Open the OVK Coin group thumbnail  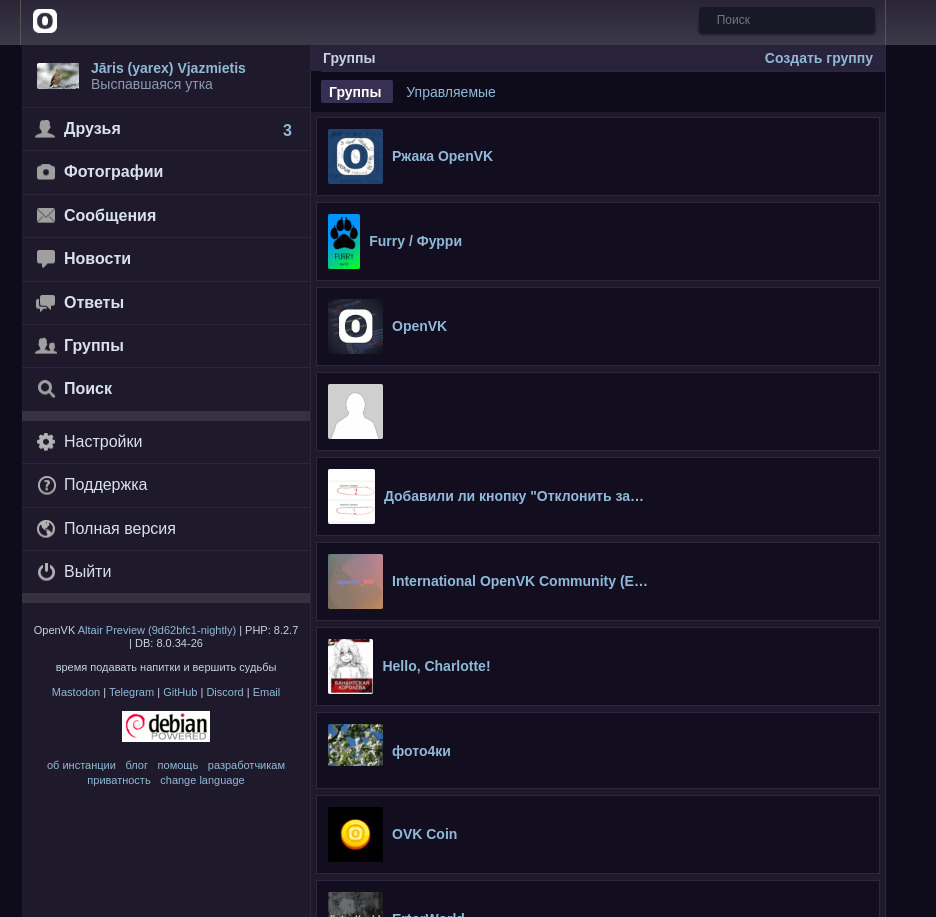[x=355, y=834]
